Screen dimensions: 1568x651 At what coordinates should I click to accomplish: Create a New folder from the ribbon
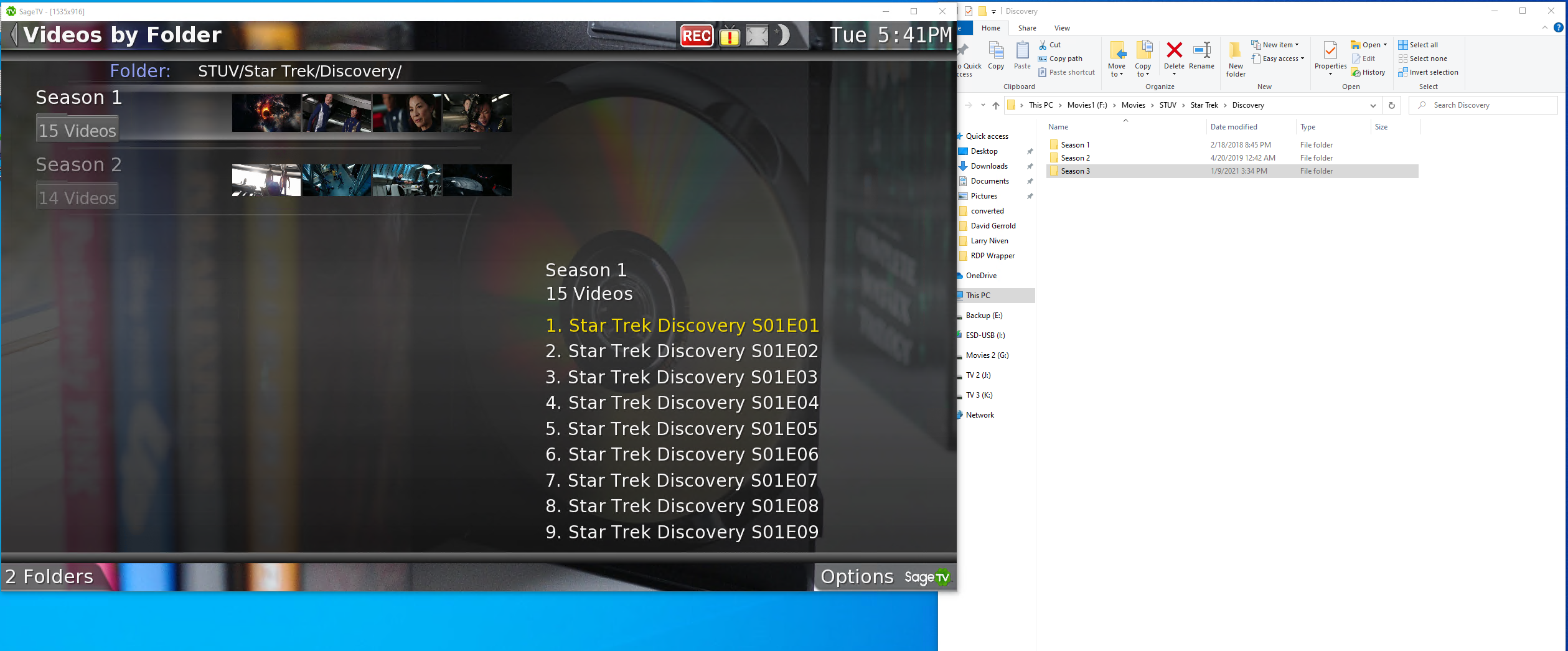1236,59
